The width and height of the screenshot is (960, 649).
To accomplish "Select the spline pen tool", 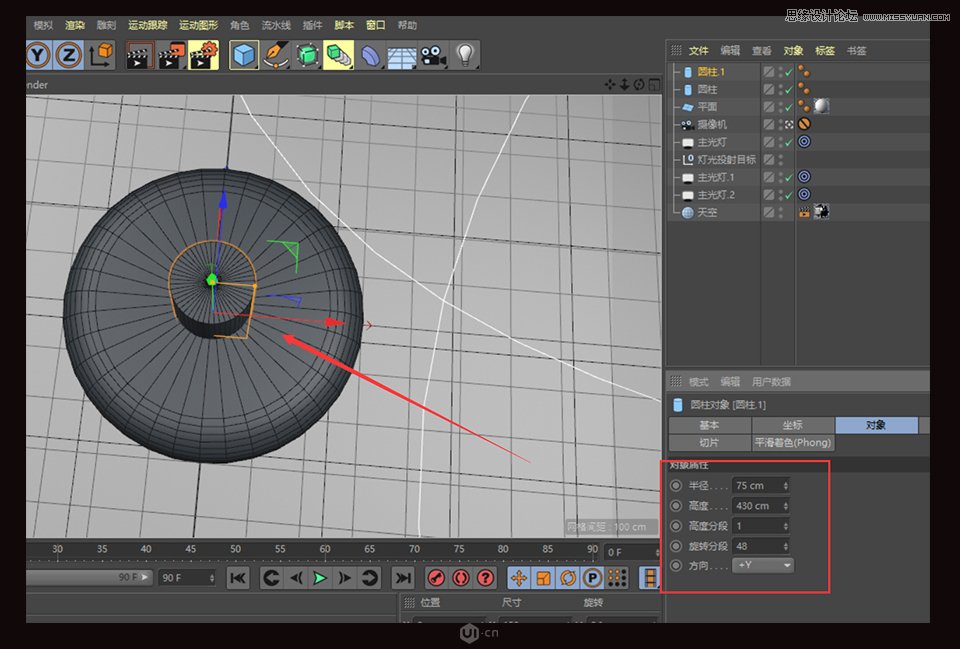I will pos(275,55).
